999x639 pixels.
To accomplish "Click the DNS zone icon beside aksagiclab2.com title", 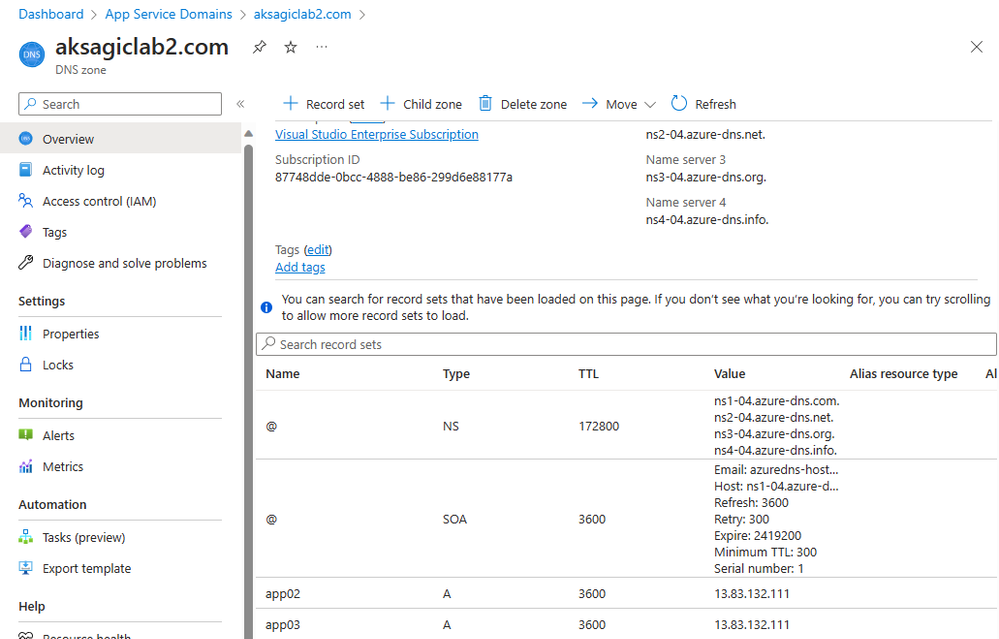I will [32, 54].
